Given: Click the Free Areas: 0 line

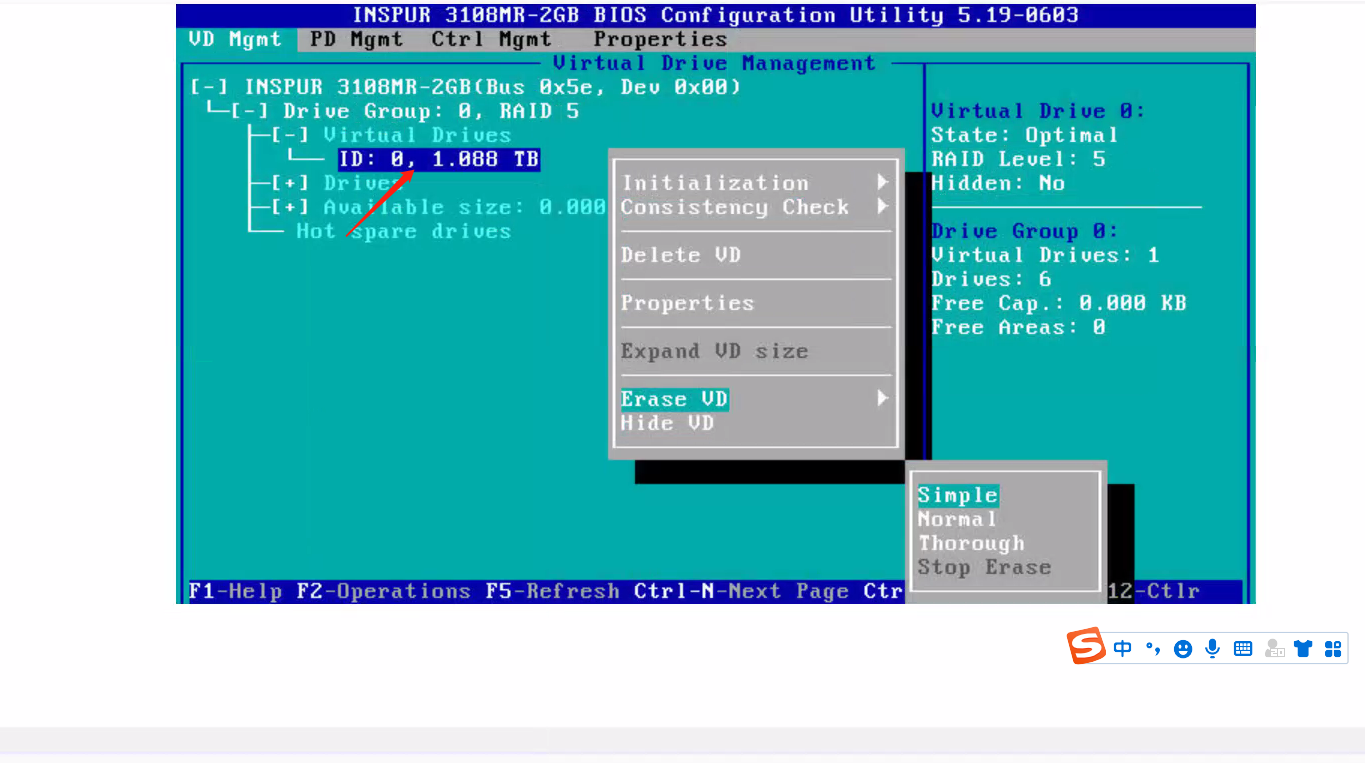Looking at the screenshot, I should 1019,327.
